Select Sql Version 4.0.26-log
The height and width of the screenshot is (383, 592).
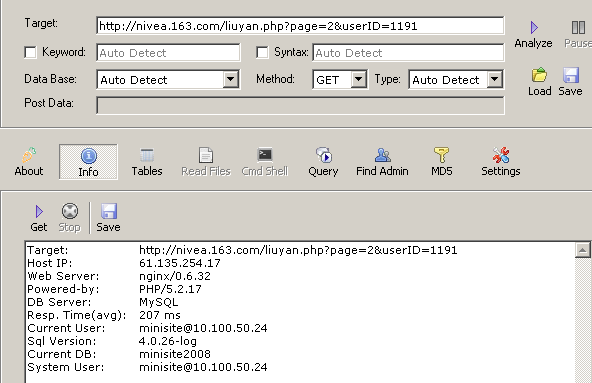tap(168, 341)
